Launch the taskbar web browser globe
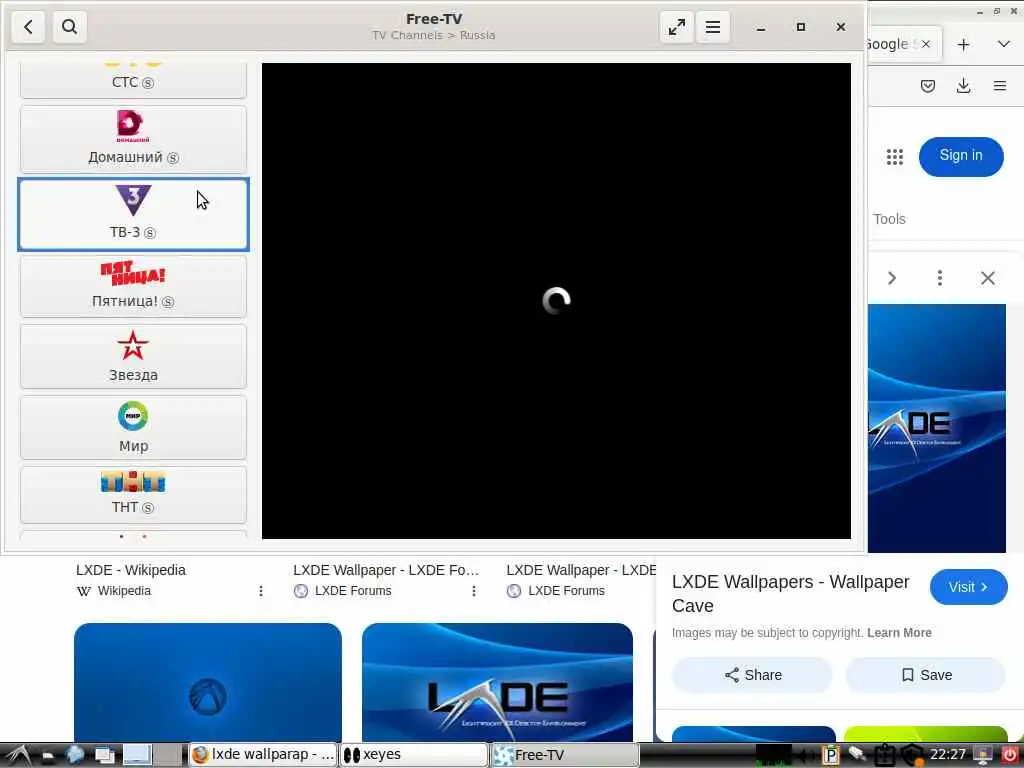1024x768 pixels. pyautogui.click(x=75, y=756)
